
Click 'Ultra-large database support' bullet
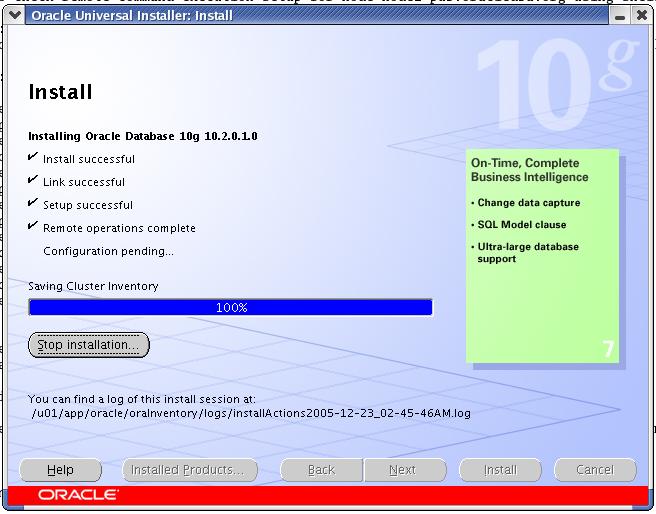pyautogui.click(x=528, y=253)
